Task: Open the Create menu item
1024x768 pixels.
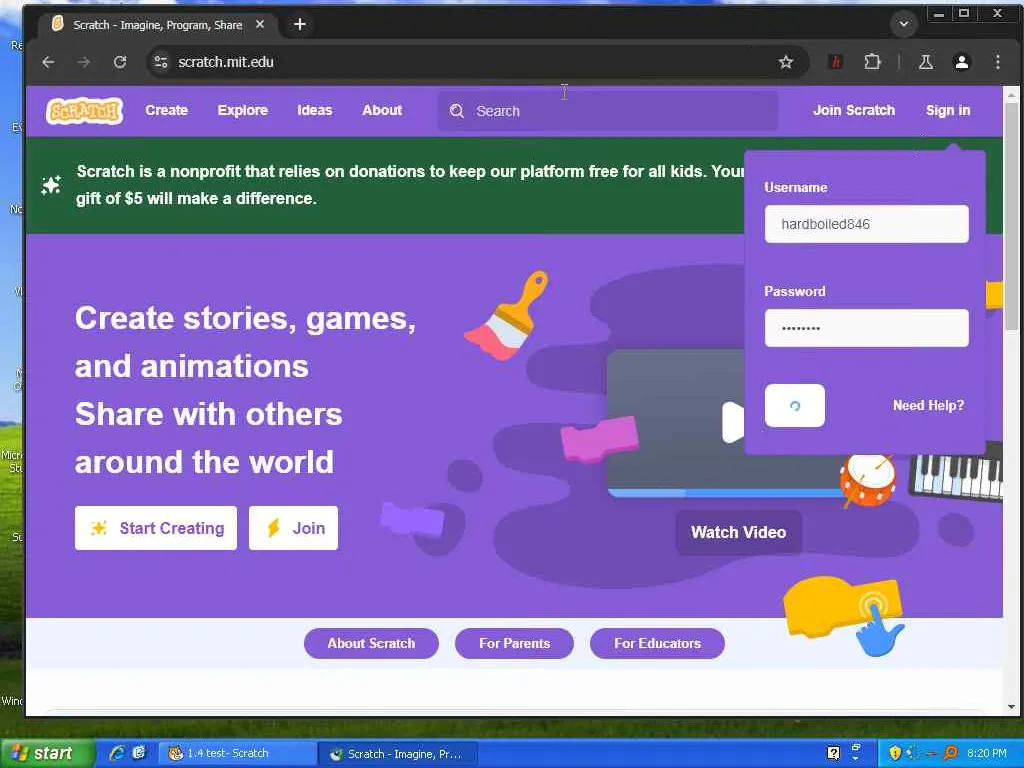Action: (x=167, y=110)
